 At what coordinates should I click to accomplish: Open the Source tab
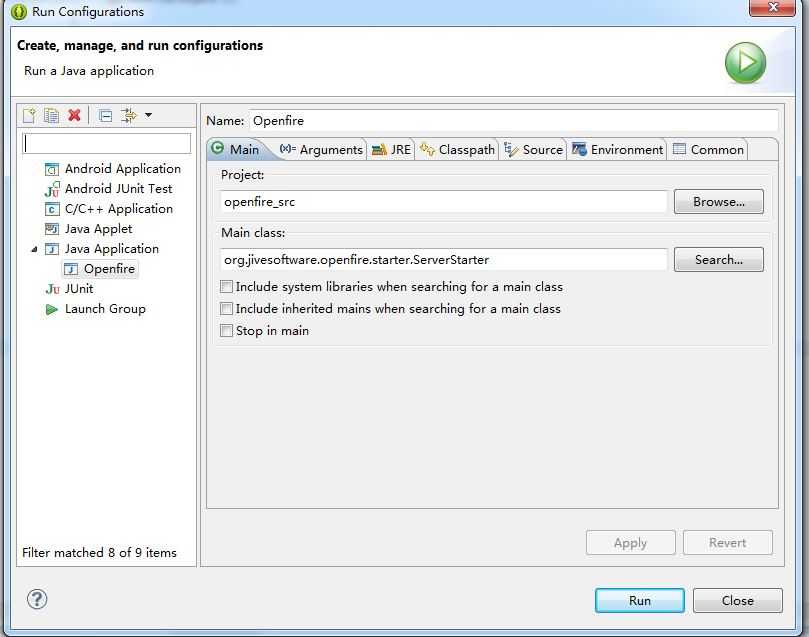point(533,150)
